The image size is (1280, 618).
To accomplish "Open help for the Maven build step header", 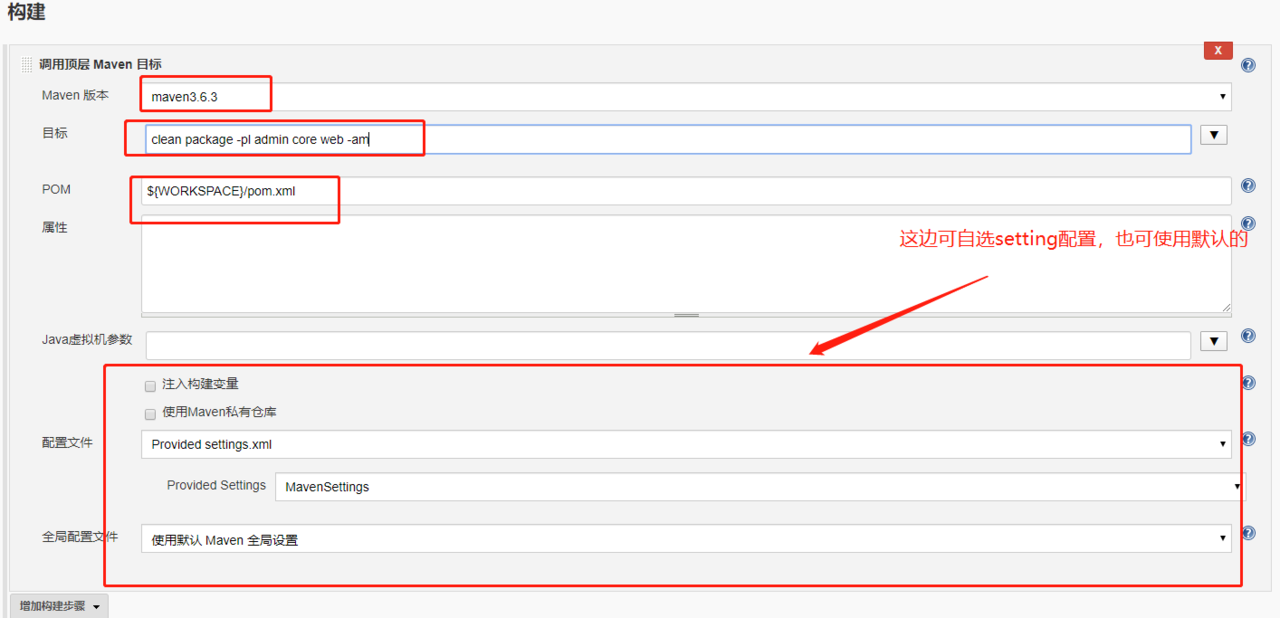I will pyautogui.click(x=1248, y=65).
